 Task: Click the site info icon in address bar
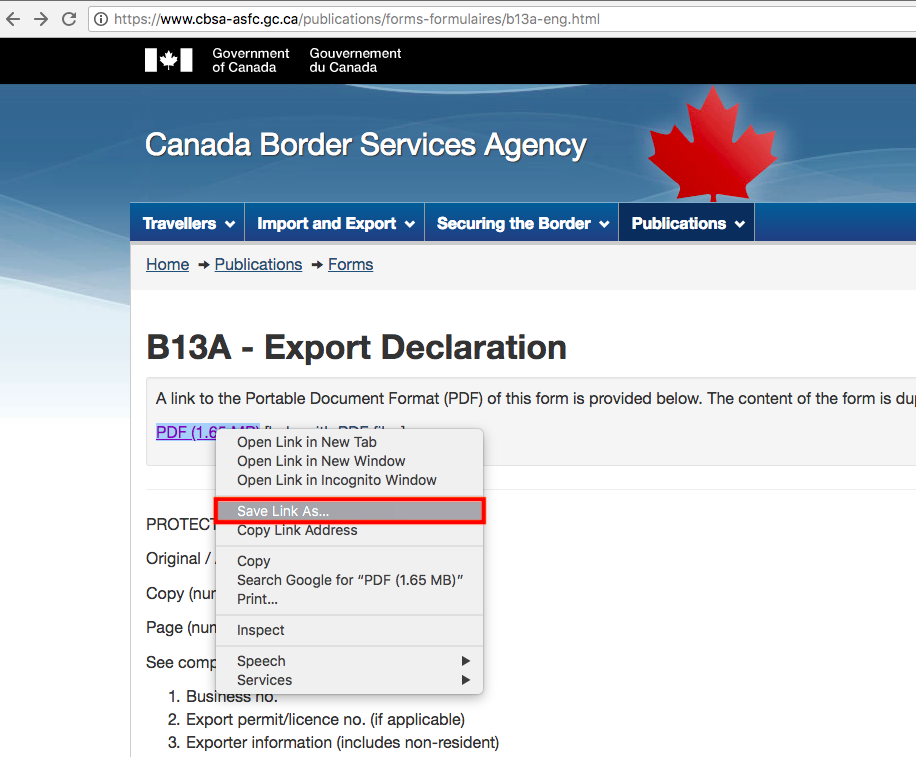click(x=101, y=19)
